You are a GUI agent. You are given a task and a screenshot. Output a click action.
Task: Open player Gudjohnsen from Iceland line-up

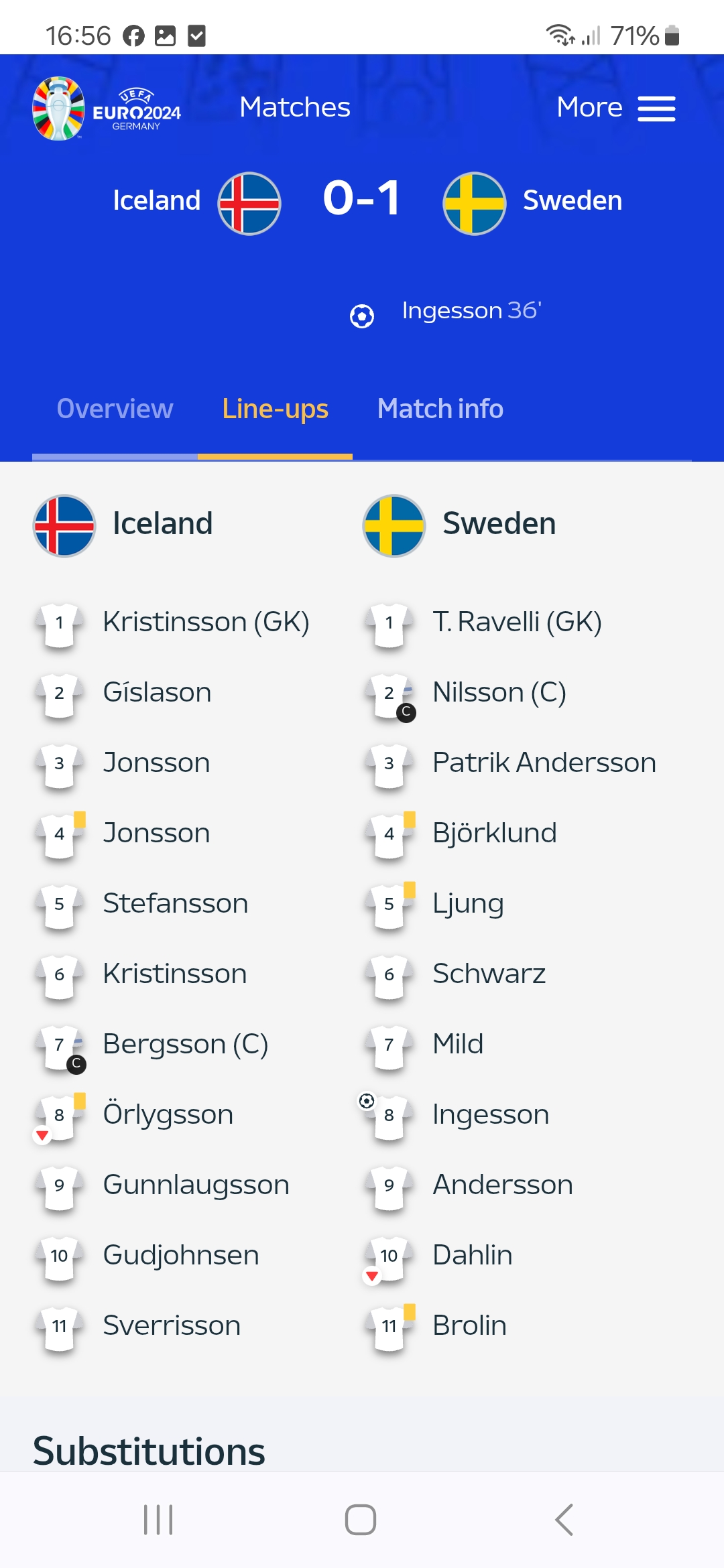pyautogui.click(x=181, y=1255)
